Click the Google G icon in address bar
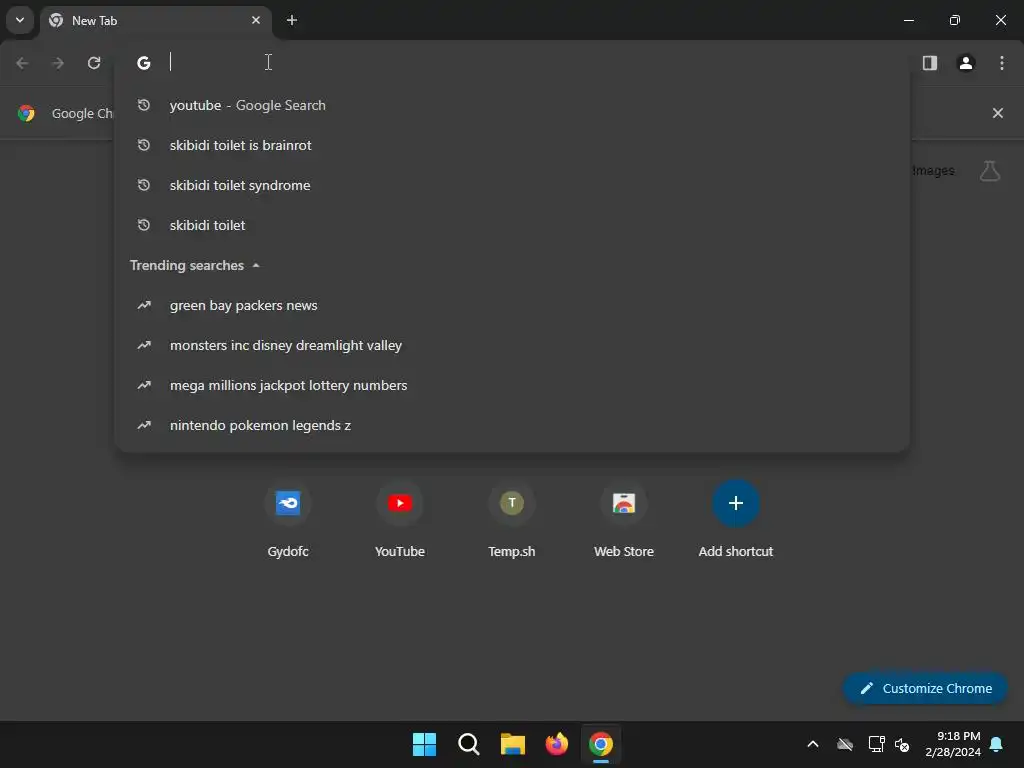Screen dimensions: 1024x768 144,63
